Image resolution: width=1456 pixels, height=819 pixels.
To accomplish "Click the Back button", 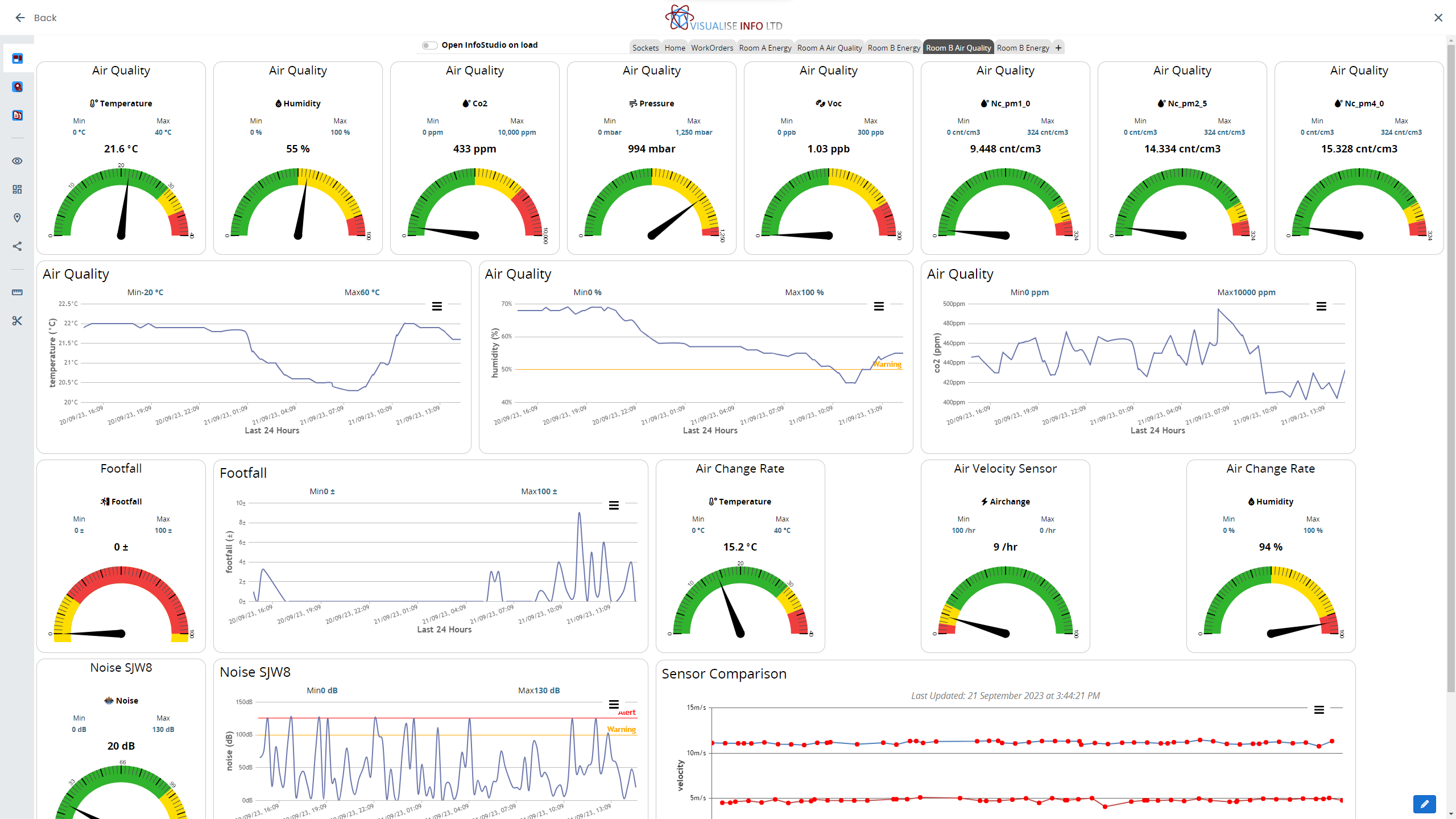I will tap(36, 18).
